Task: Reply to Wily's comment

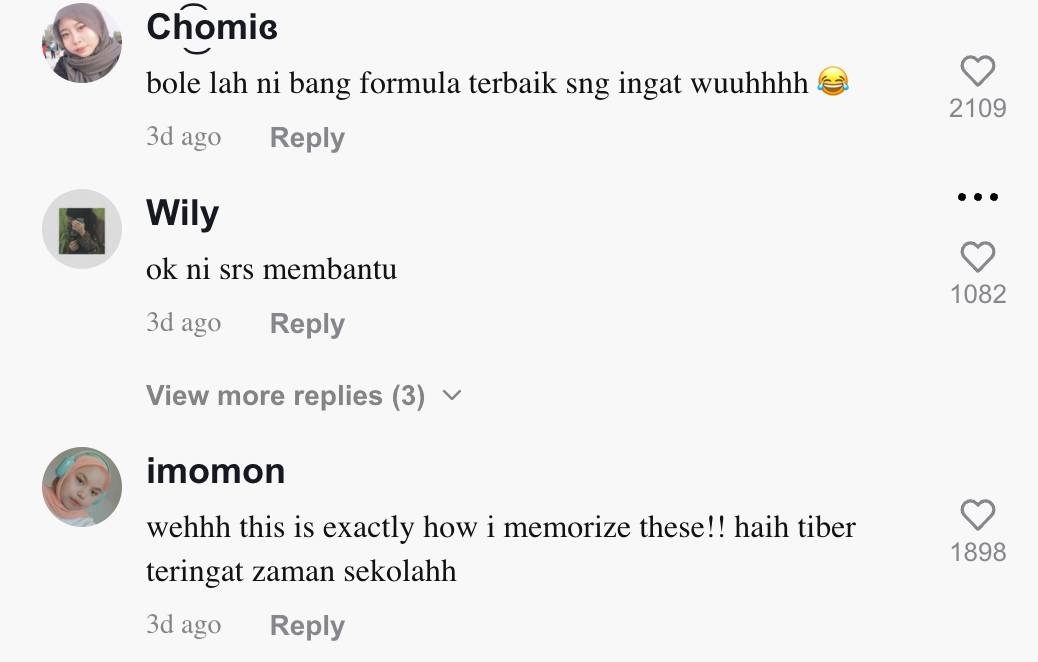Action: (307, 324)
